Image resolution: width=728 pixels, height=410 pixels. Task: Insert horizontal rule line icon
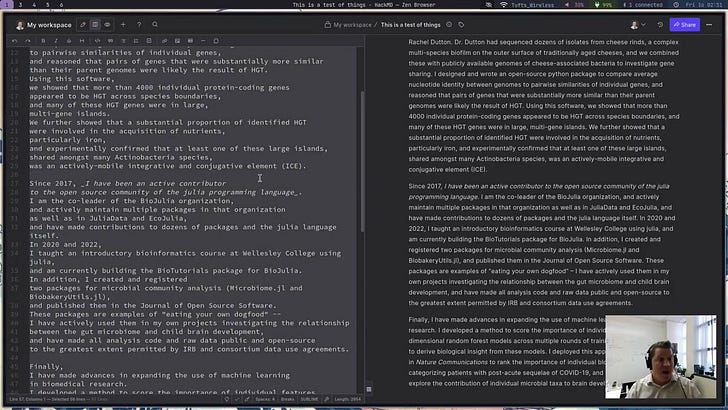pos(203,41)
